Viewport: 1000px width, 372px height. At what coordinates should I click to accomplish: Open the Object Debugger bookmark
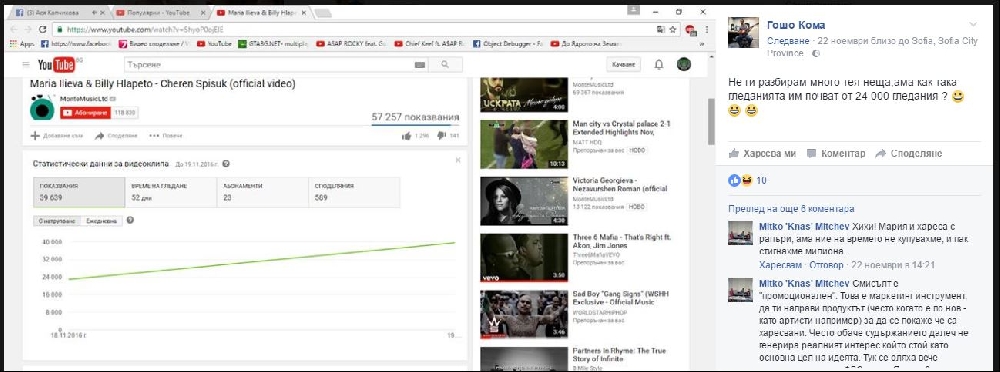[508, 44]
